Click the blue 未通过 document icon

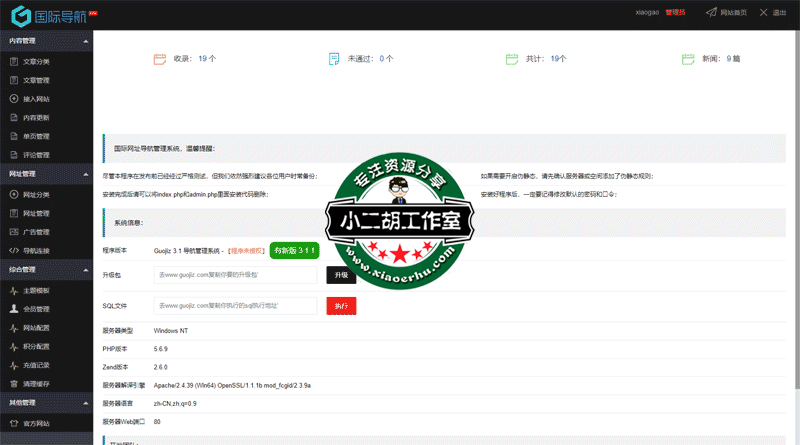click(334, 59)
